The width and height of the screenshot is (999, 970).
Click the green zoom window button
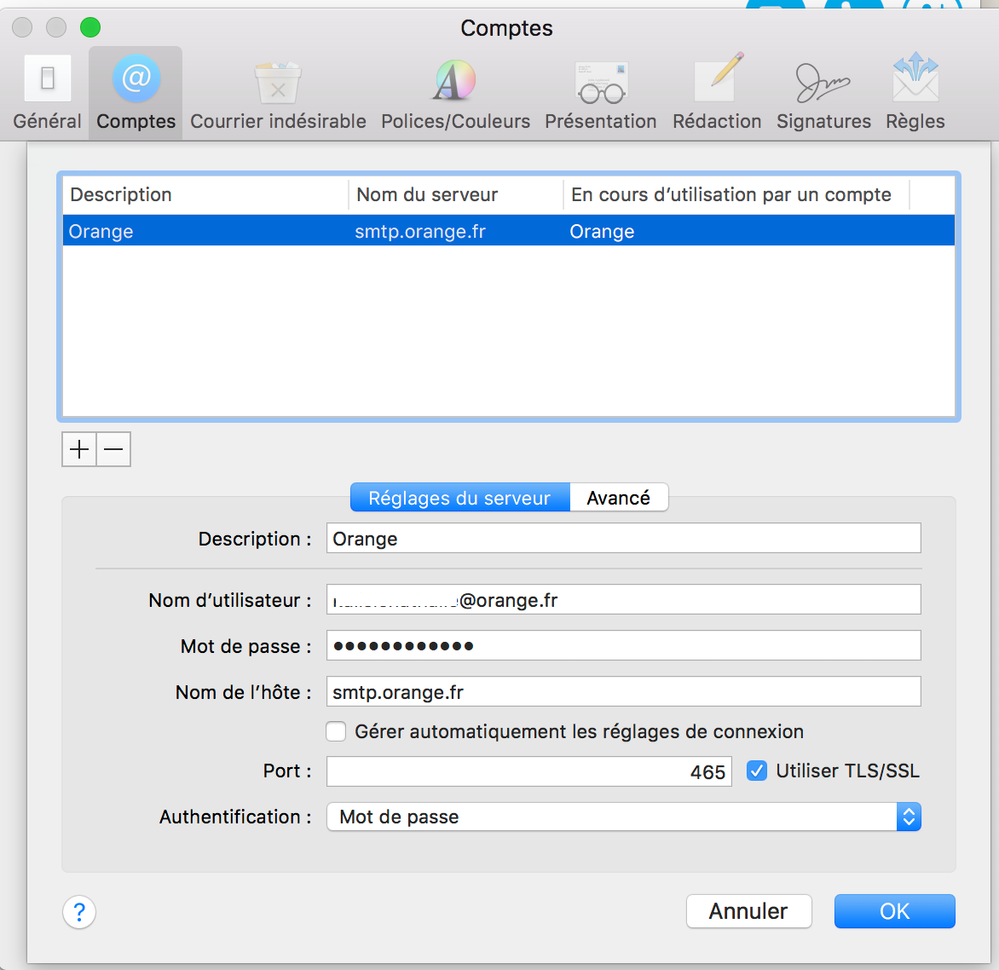tap(90, 27)
